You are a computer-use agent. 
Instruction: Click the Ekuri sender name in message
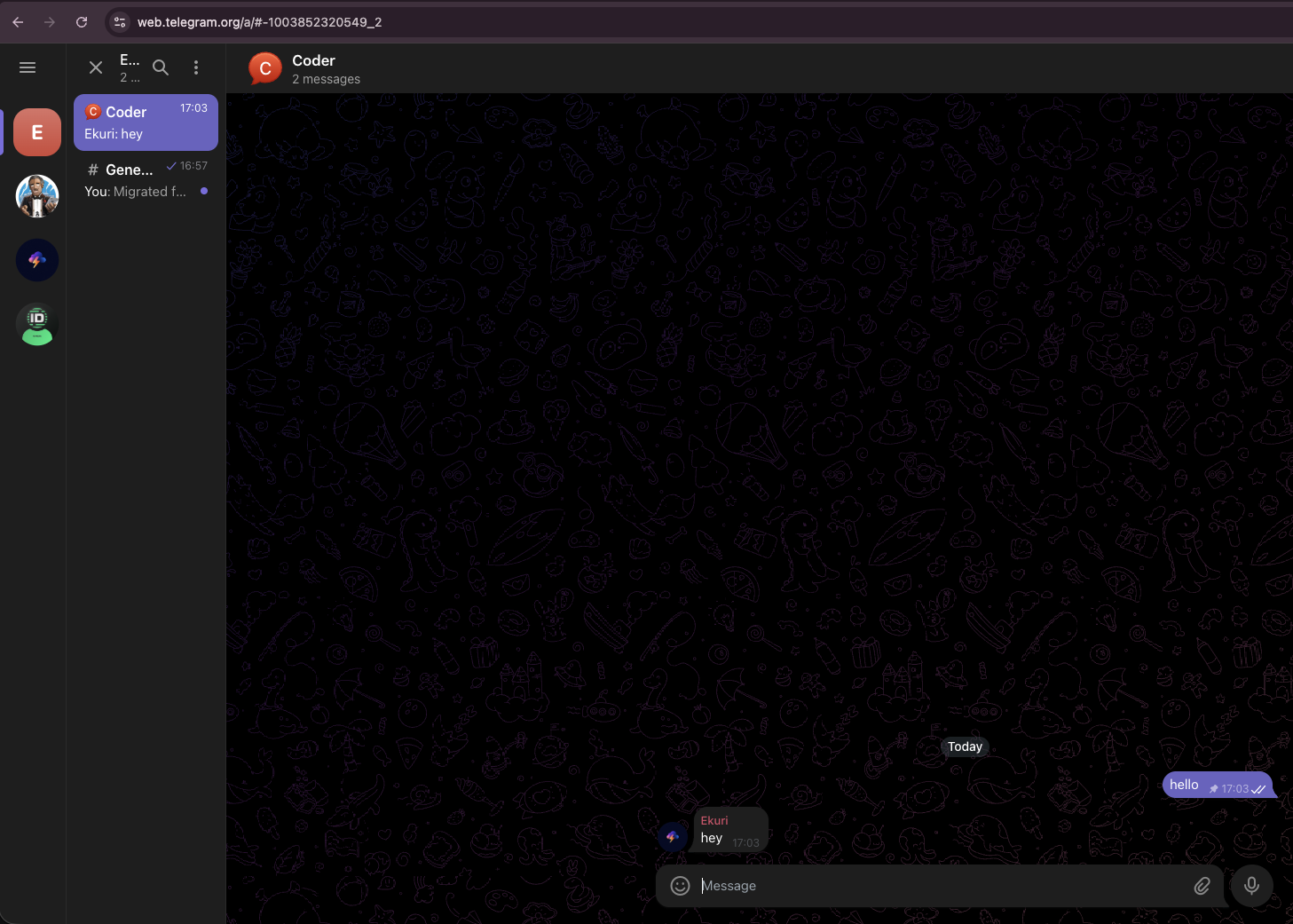714,821
